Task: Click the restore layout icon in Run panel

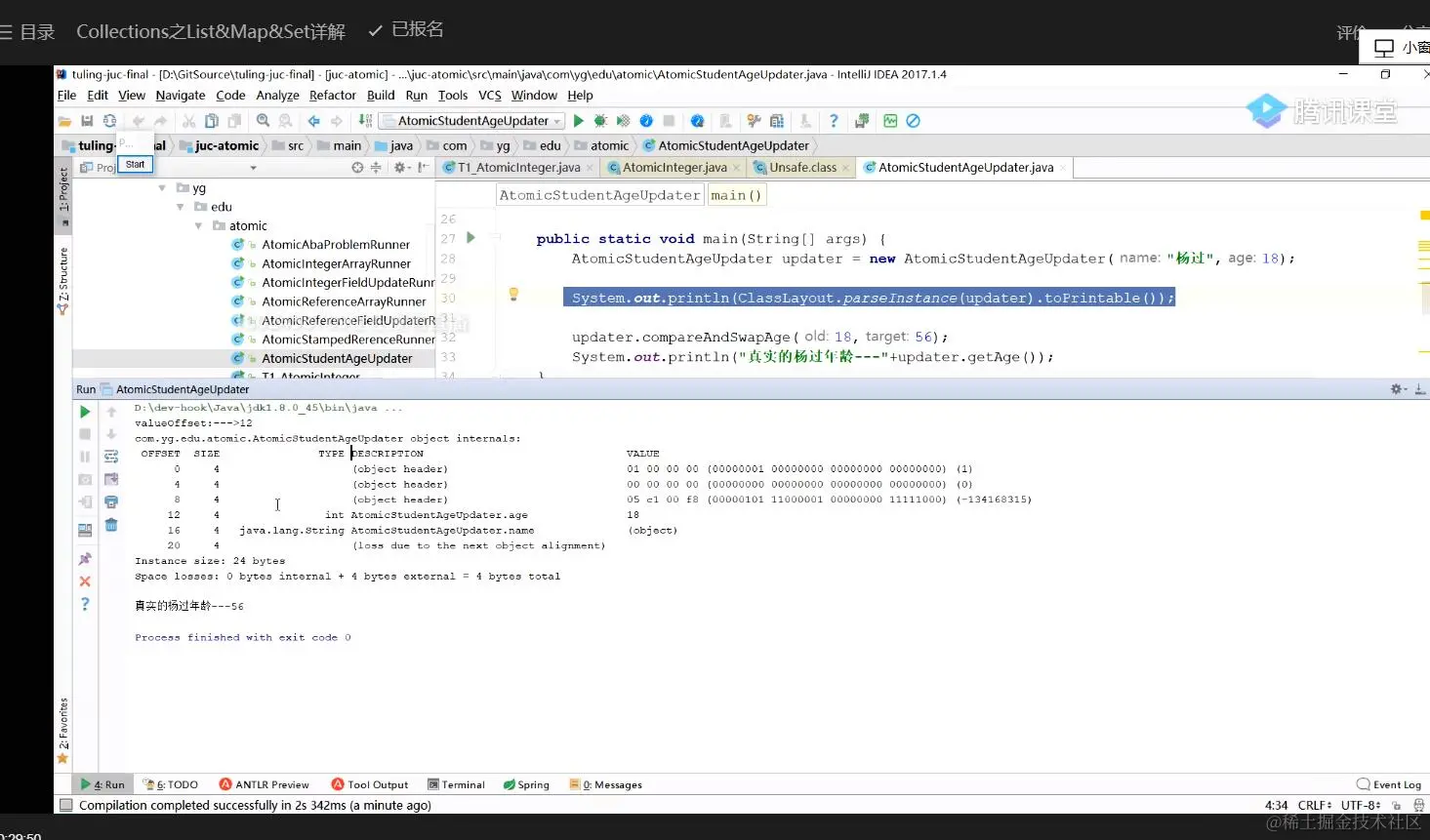Action: point(85,530)
